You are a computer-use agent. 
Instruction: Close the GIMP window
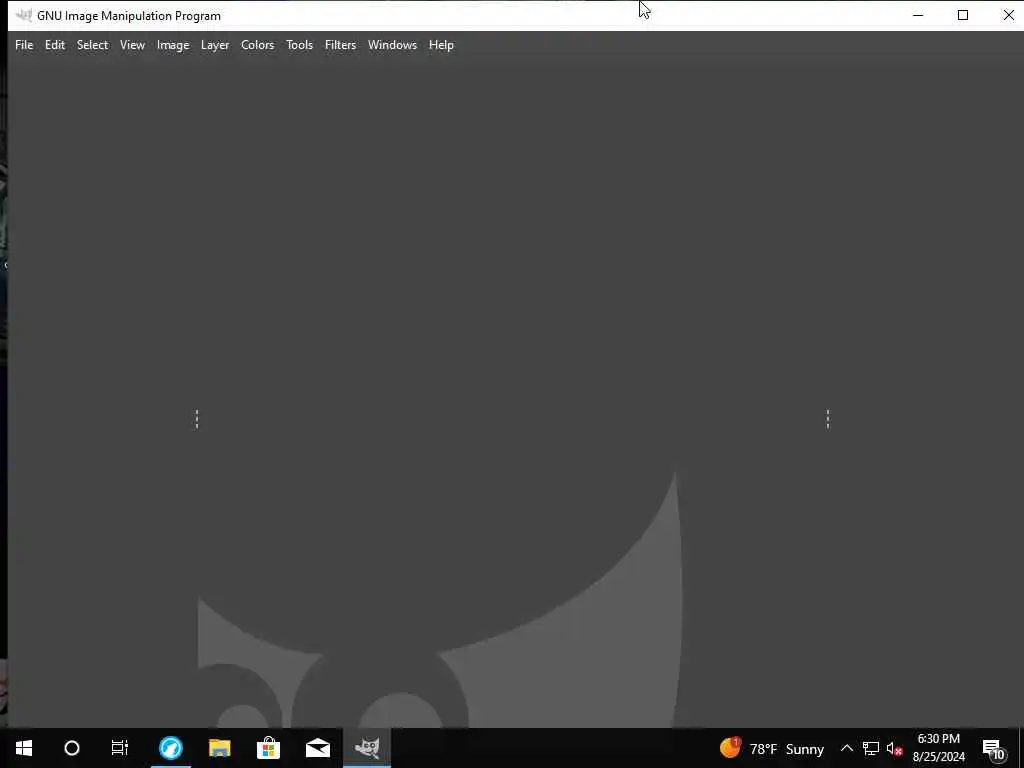point(1008,15)
